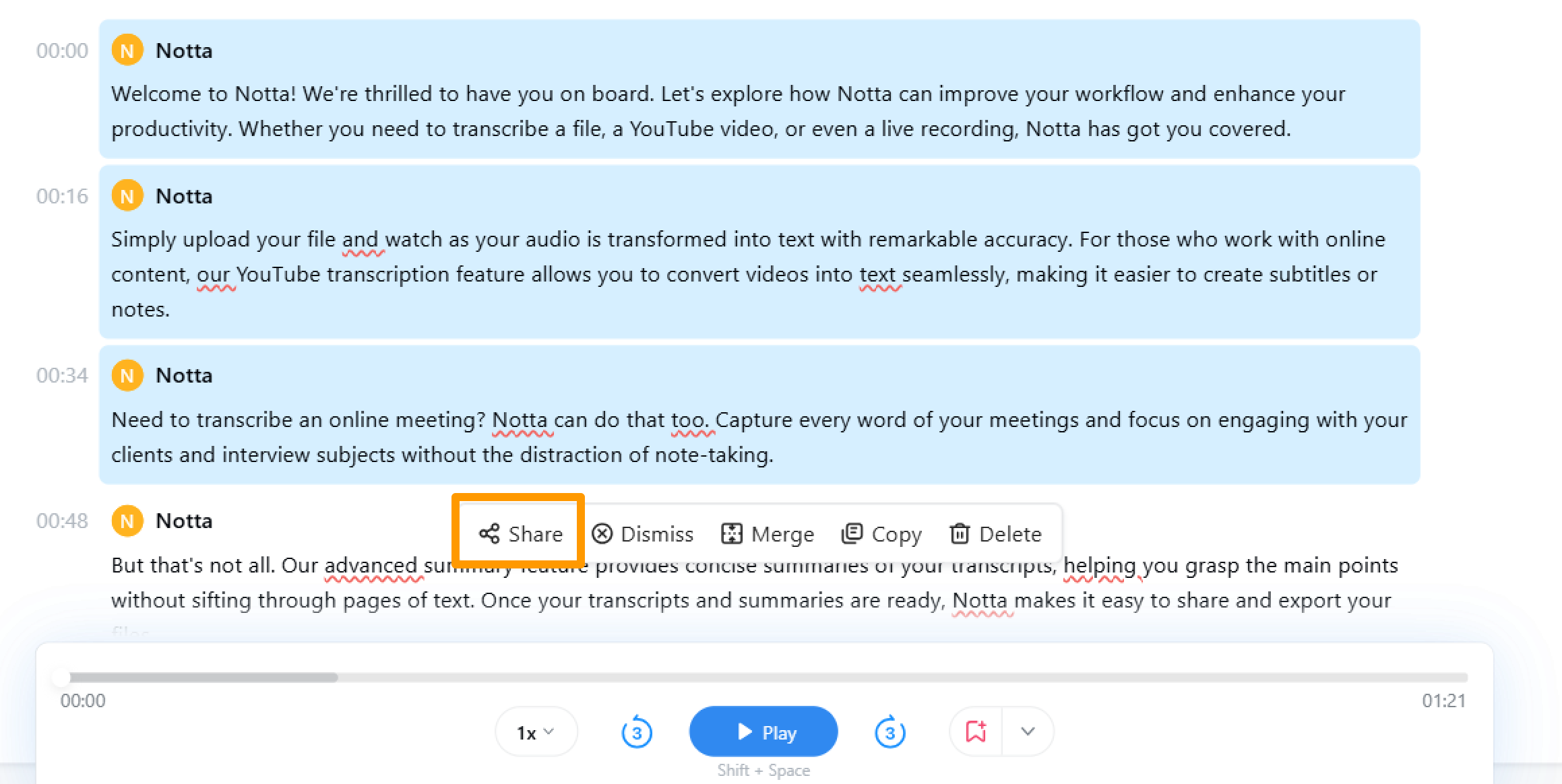Add a bookmark with the red bookmark icon
This screenshot has height=784, width=1562.
pos(976,731)
